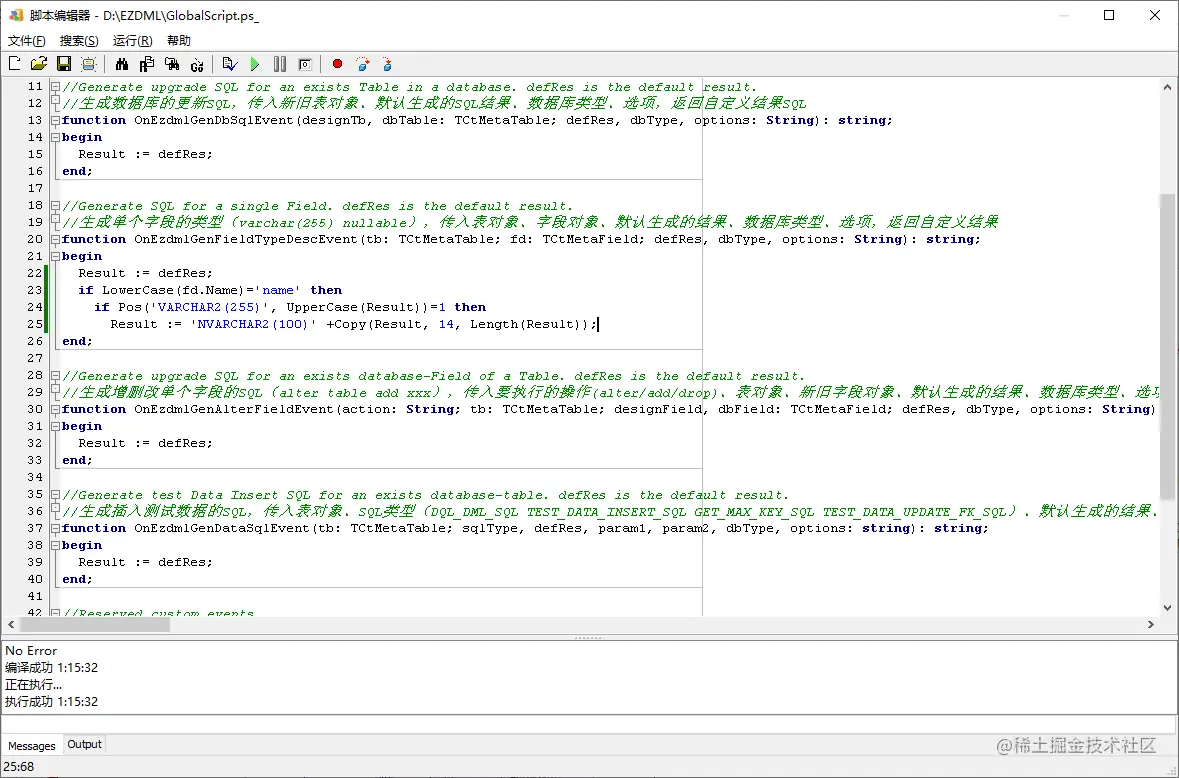Open the 搜索(S) menu
The height and width of the screenshot is (778, 1179).
(x=79, y=41)
